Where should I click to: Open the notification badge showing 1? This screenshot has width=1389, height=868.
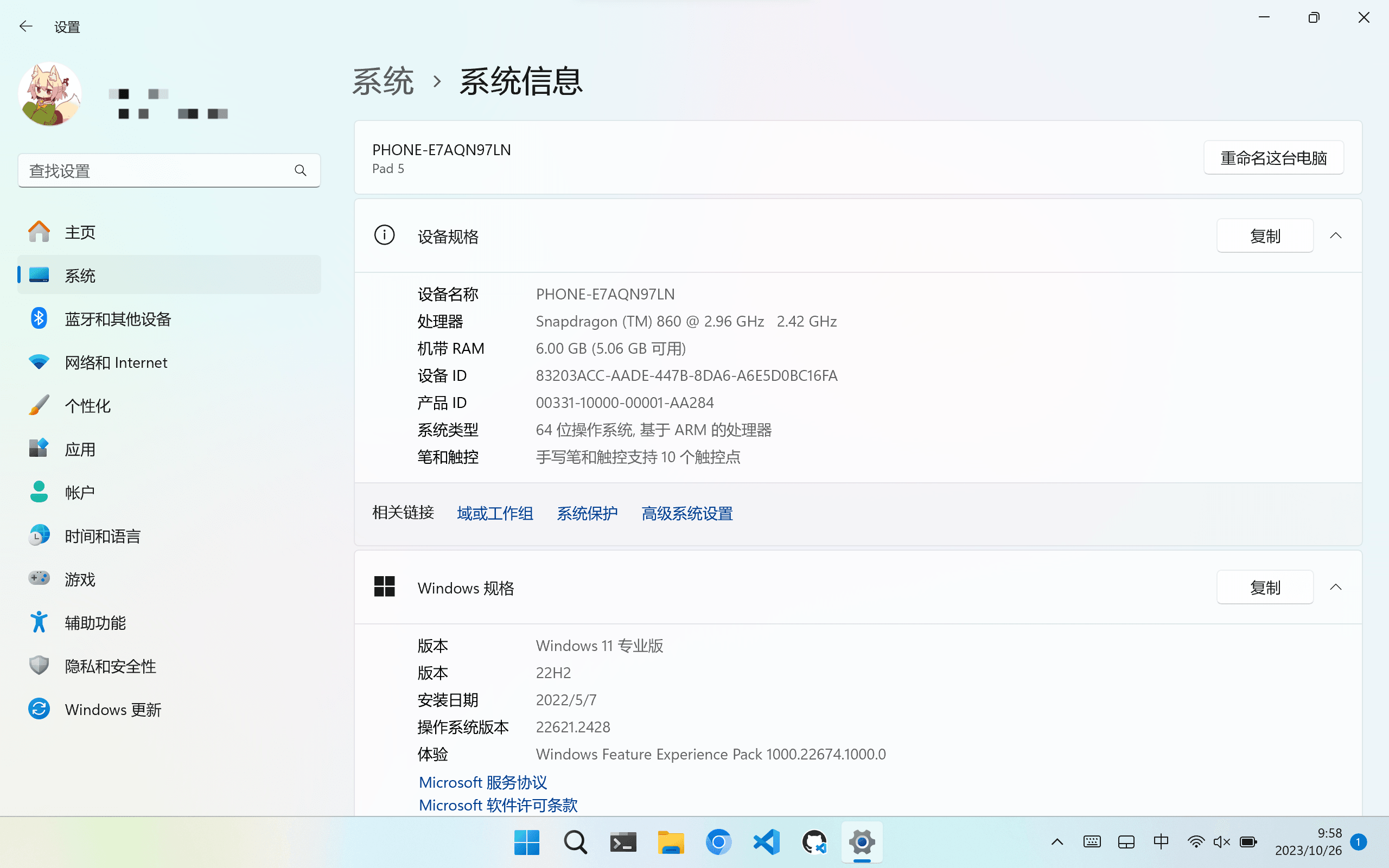(1358, 842)
